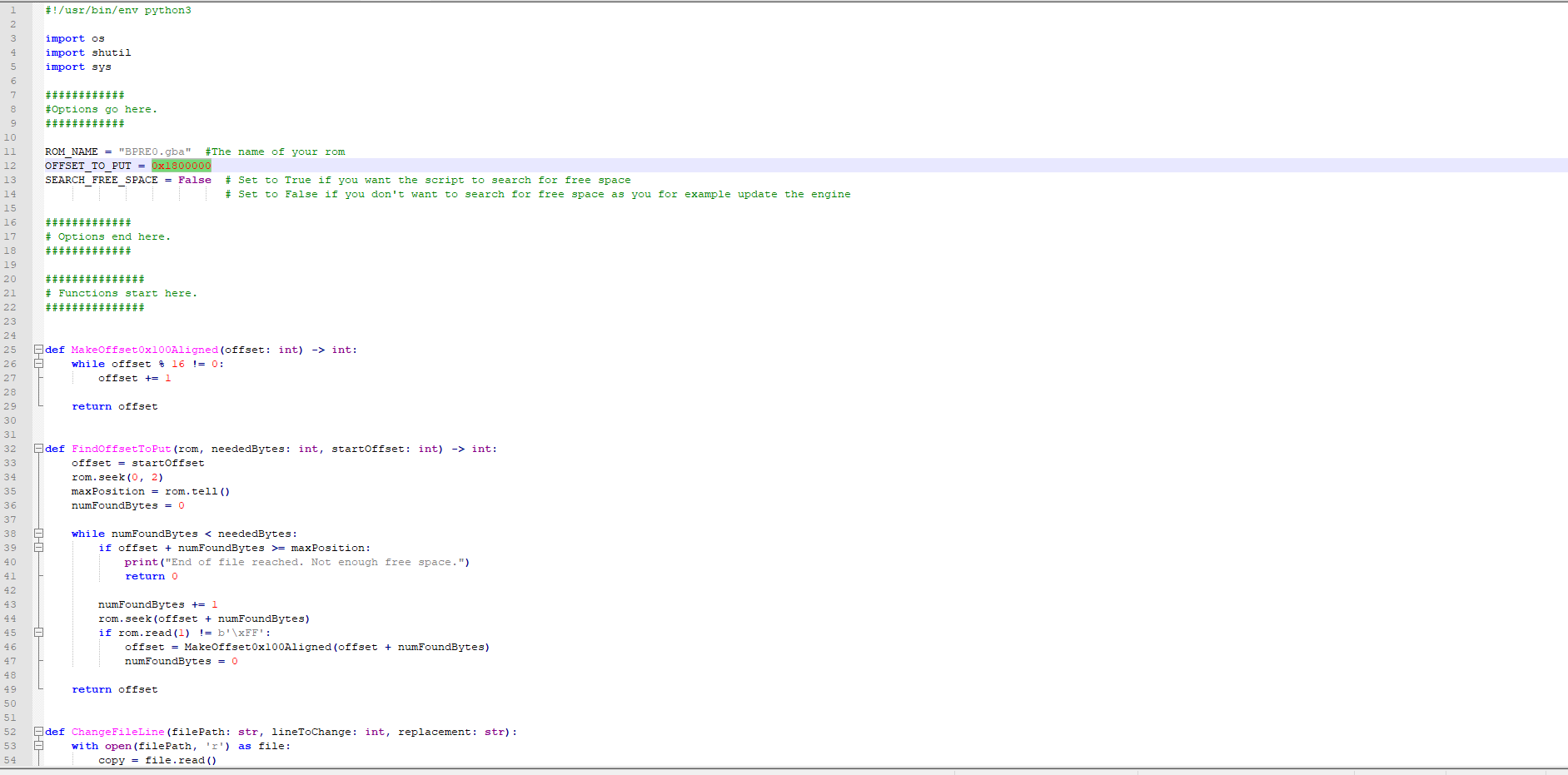This screenshot has width=1568, height=775.
Task: Click the 'return offset' statement on line 49
Action: click(x=114, y=689)
